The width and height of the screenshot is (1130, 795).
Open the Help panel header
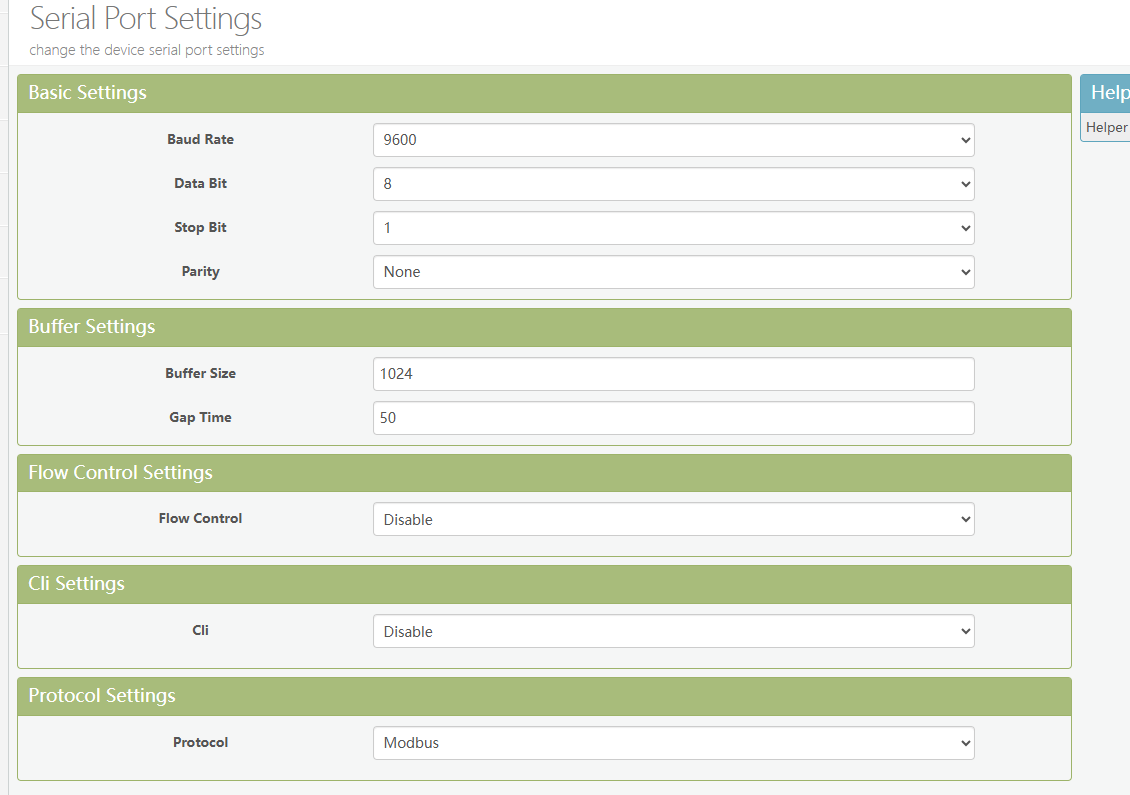point(1108,93)
